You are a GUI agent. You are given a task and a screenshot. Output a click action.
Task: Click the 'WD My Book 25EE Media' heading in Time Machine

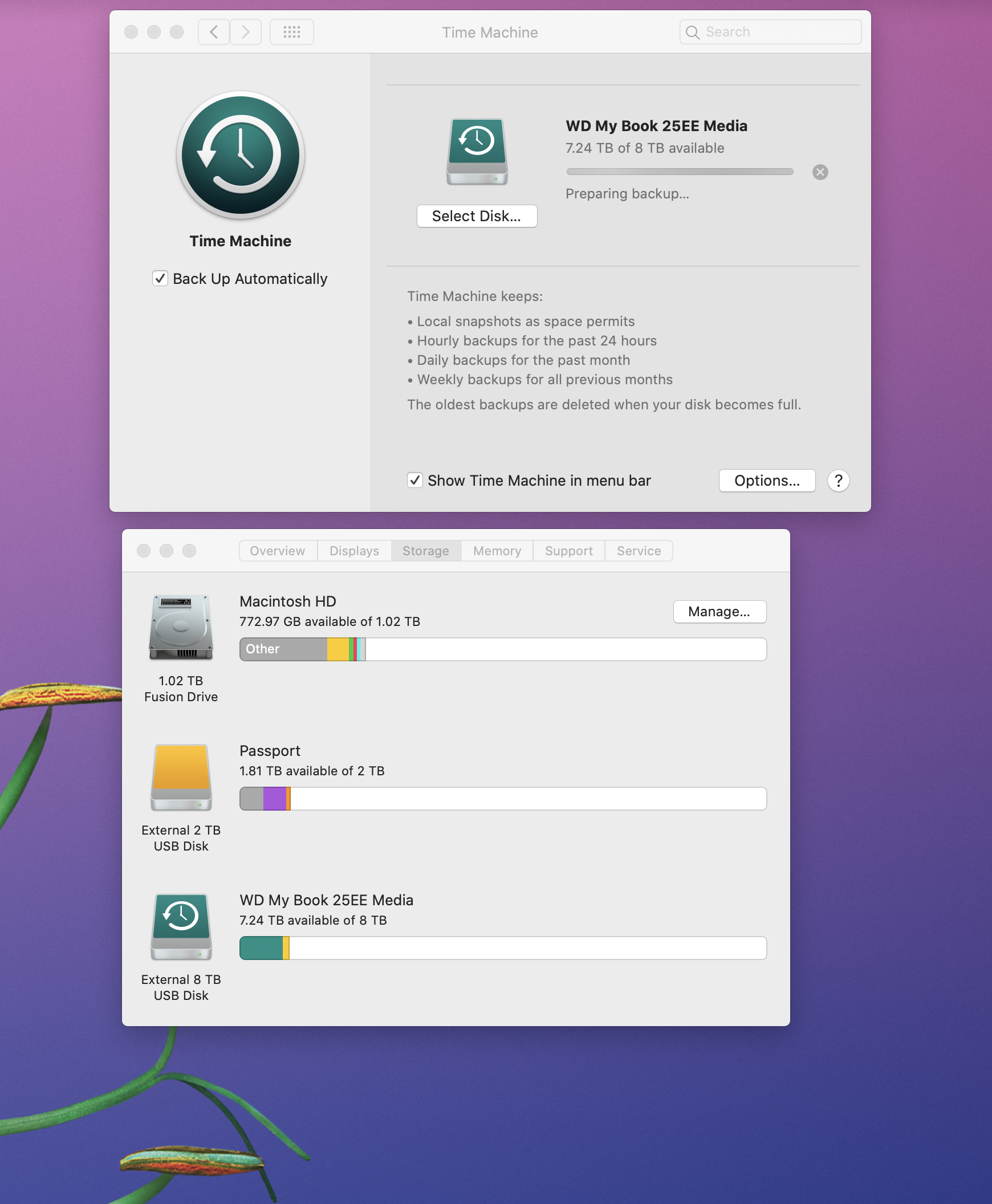(656, 126)
